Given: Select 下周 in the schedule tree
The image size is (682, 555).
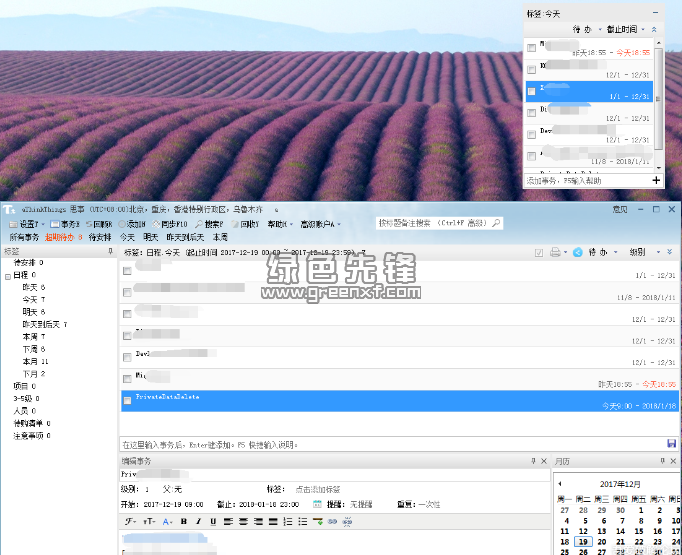Looking at the screenshot, I should point(33,349).
